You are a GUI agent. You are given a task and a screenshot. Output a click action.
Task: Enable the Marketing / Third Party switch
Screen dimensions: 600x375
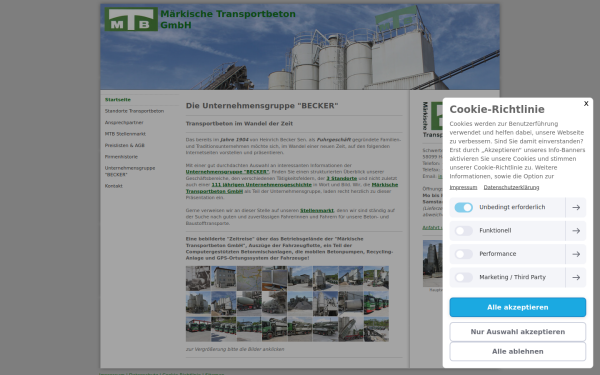click(463, 277)
